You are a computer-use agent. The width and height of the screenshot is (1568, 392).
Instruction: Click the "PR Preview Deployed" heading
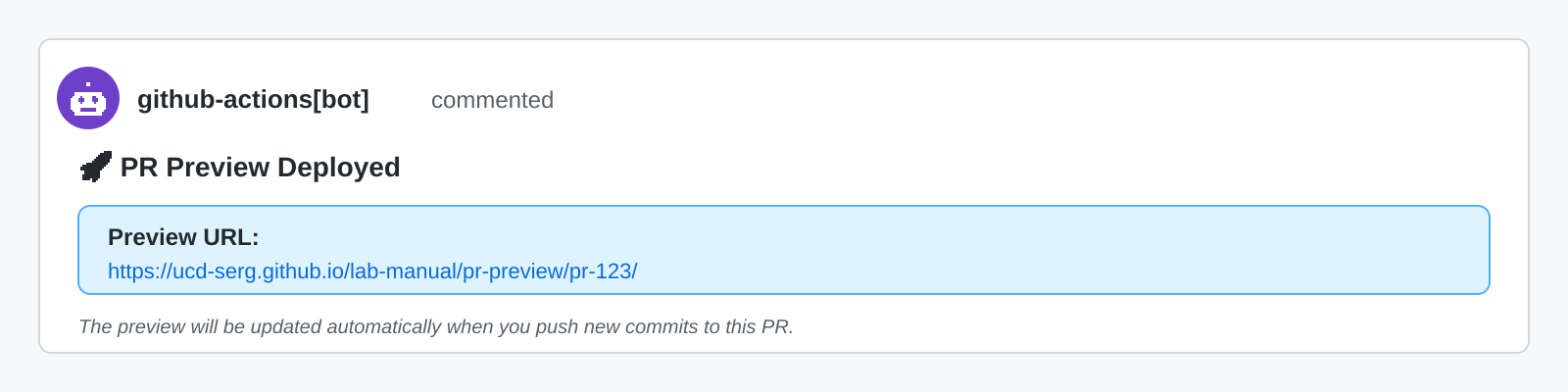(x=260, y=168)
